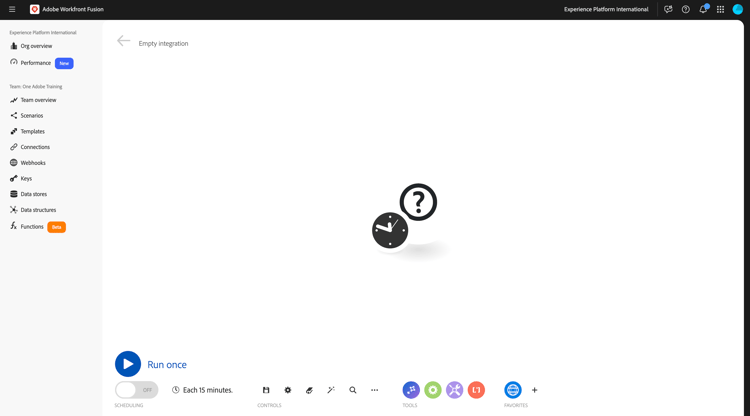Run the scenario once
750x416 pixels.
(x=128, y=364)
